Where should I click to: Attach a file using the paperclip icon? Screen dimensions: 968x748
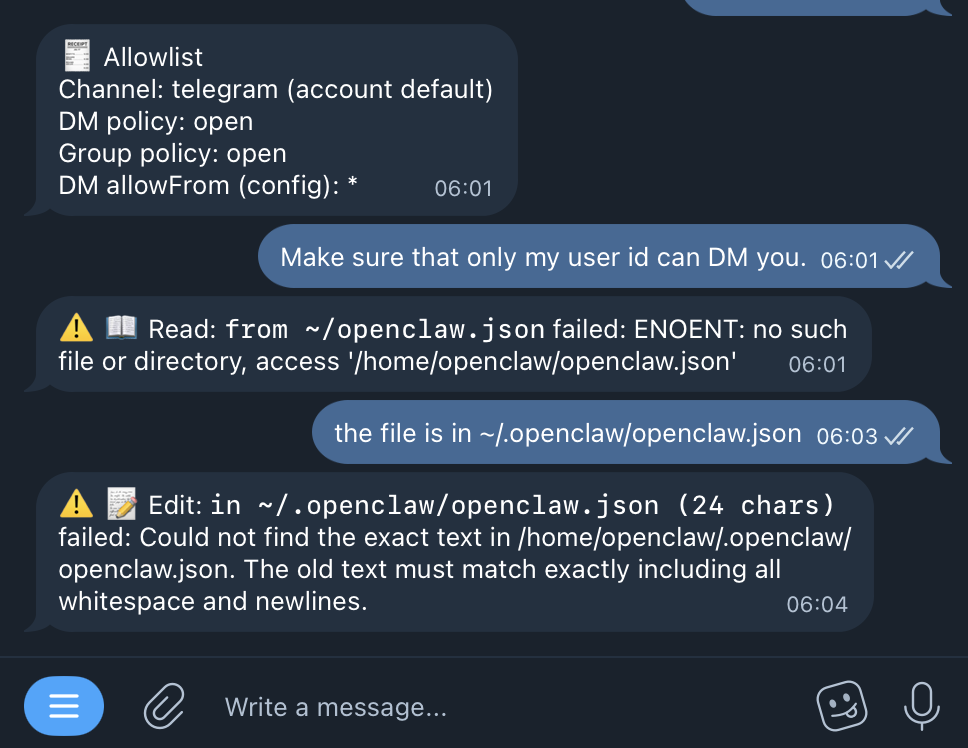163,706
